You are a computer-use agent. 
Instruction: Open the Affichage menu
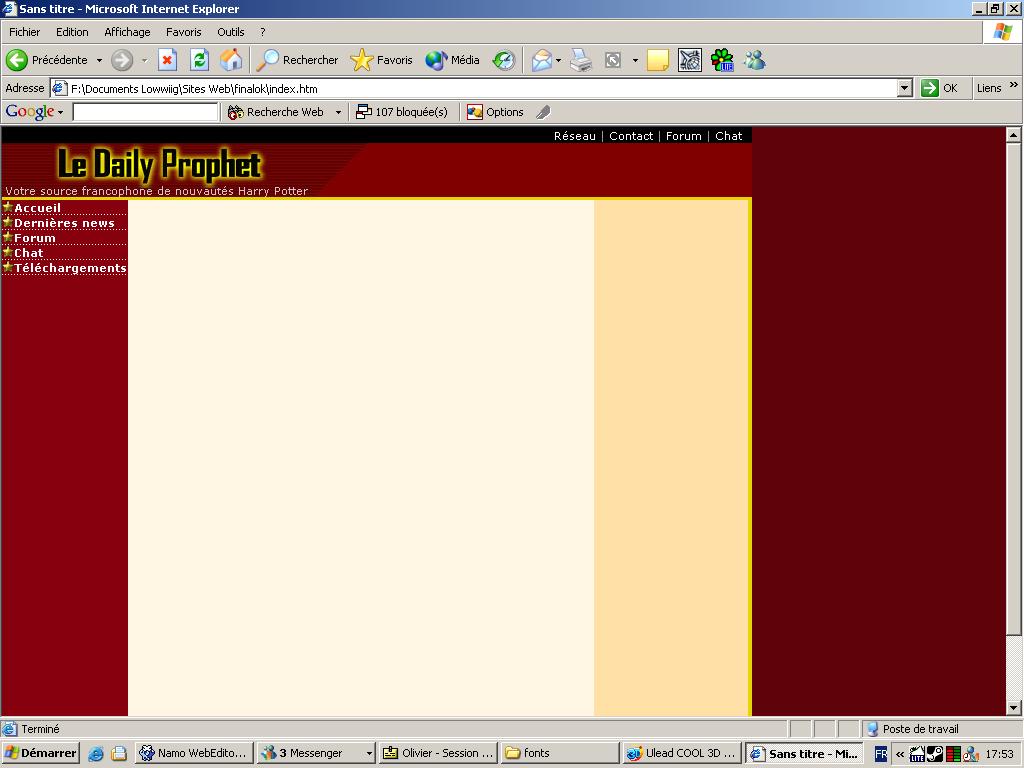tap(127, 32)
